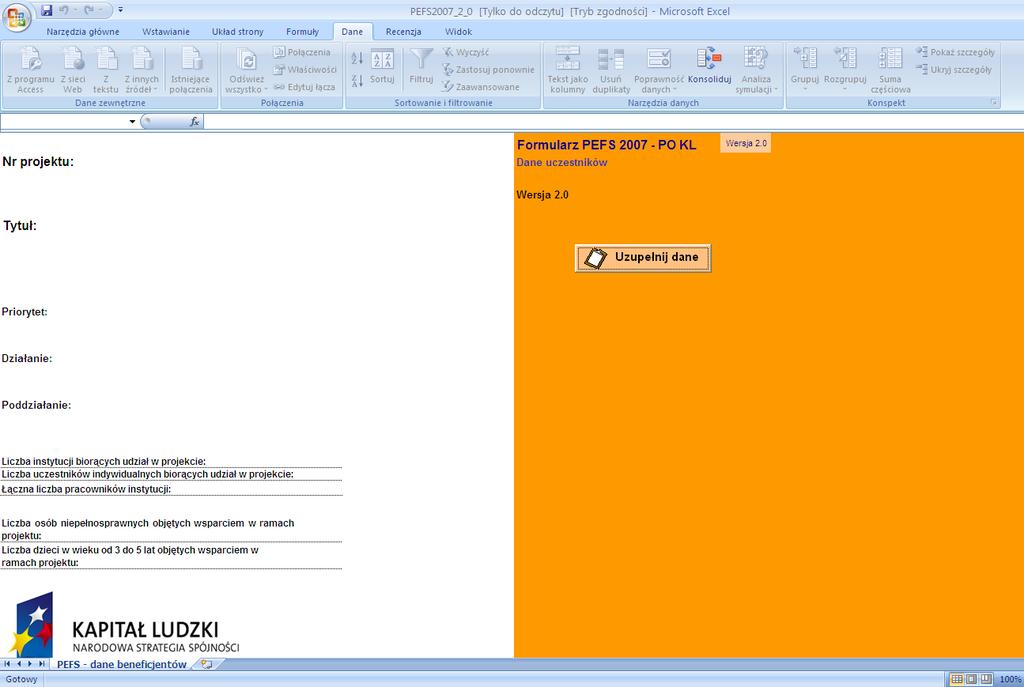Switch to Page Layout view in status bar

(x=971, y=679)
